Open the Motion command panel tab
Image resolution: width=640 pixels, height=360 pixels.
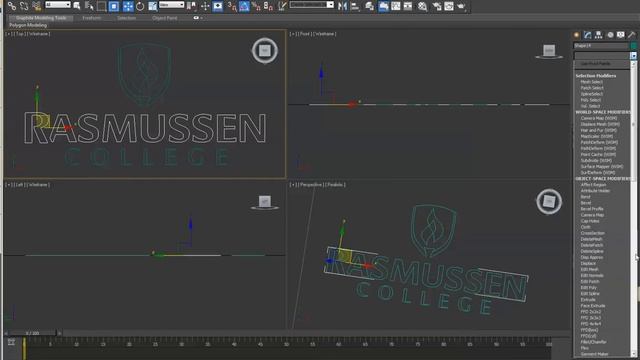[x=610, y=35]
